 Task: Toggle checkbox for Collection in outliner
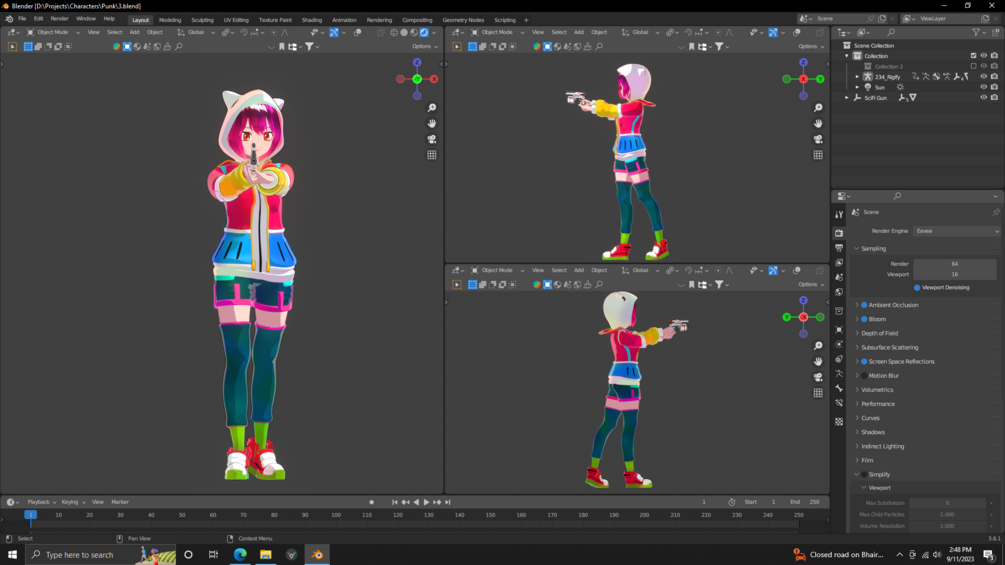coord(974,56)
